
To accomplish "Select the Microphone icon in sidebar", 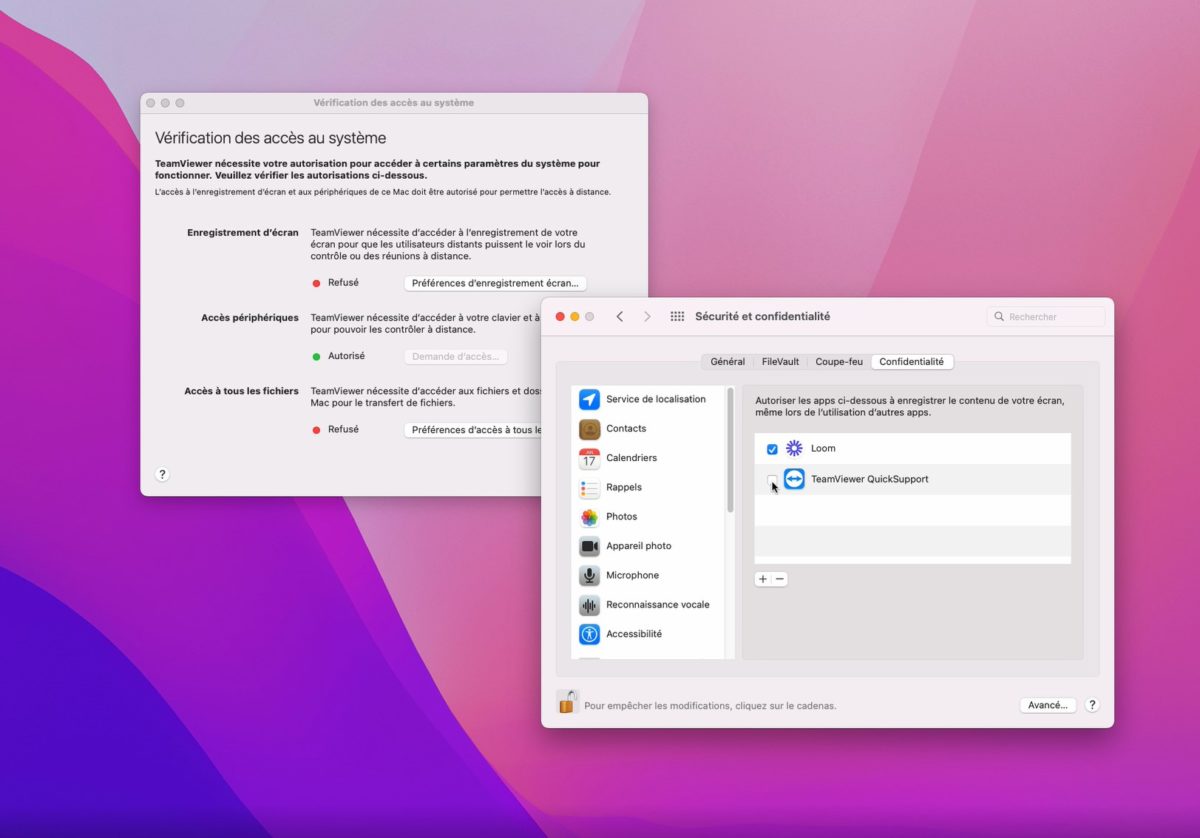I will pyautogui.click(x=589, y=576).
